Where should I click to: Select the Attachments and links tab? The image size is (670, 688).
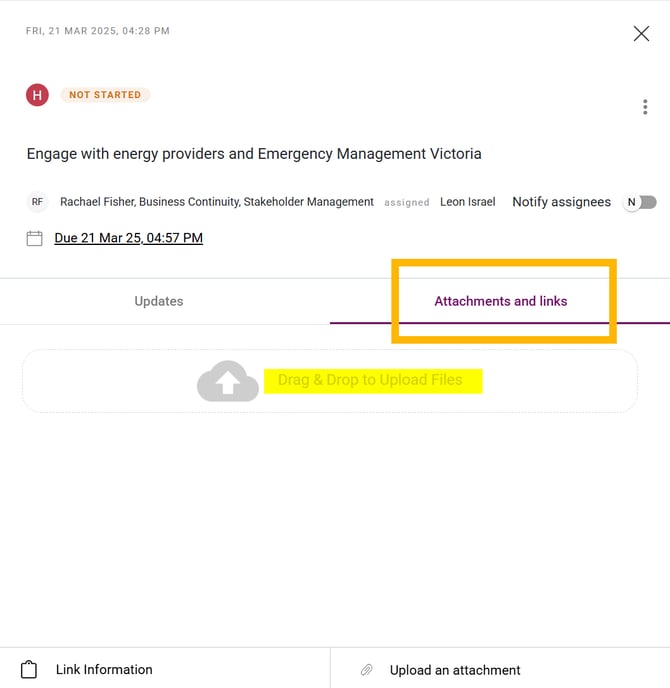click(x=500, y=301)
